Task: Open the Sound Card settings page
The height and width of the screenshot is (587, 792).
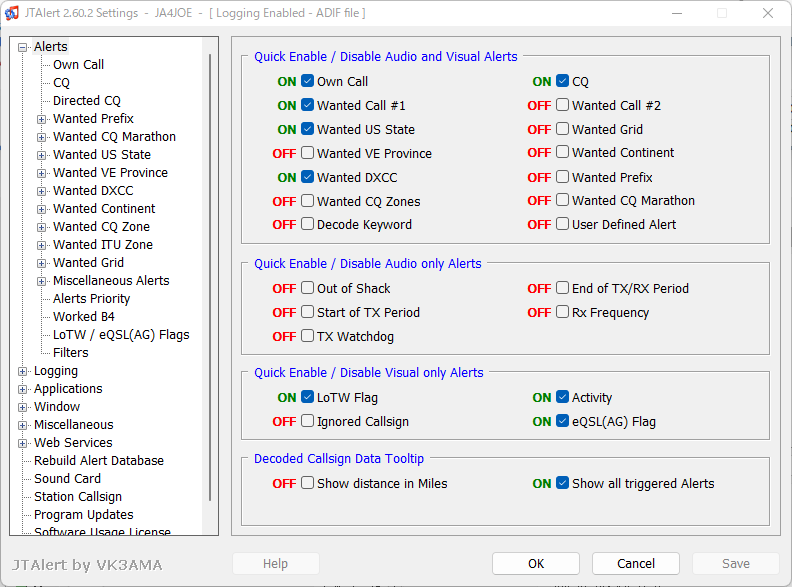Action: (67, 478)
